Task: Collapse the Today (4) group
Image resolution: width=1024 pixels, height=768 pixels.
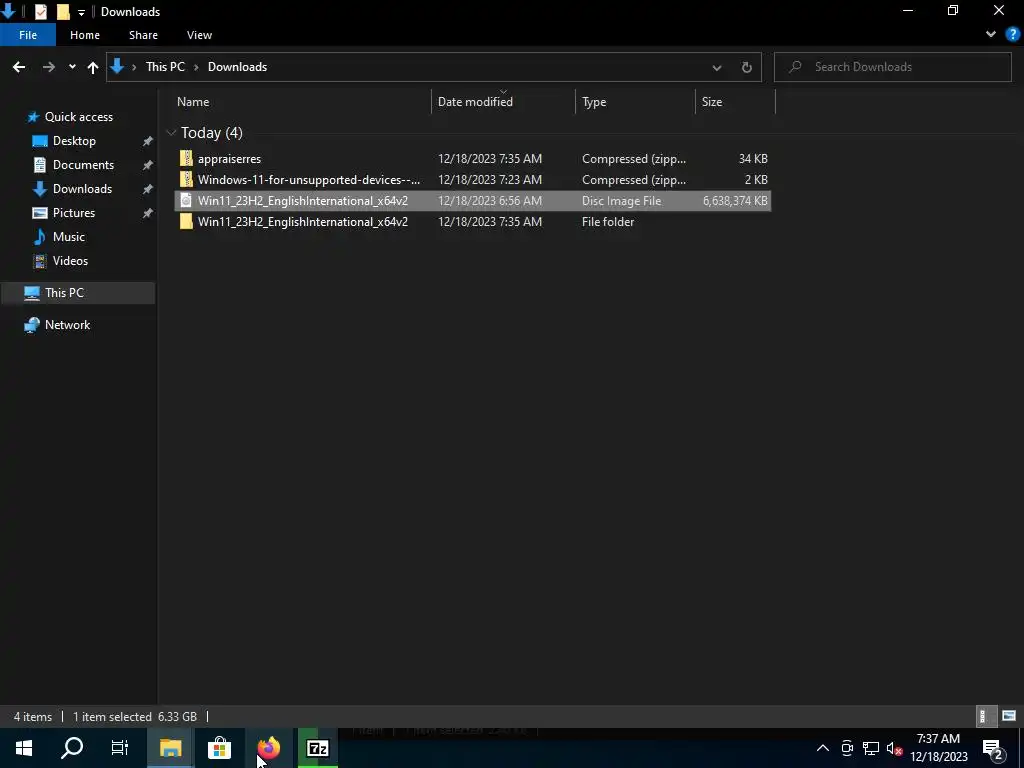Action: 171,133
